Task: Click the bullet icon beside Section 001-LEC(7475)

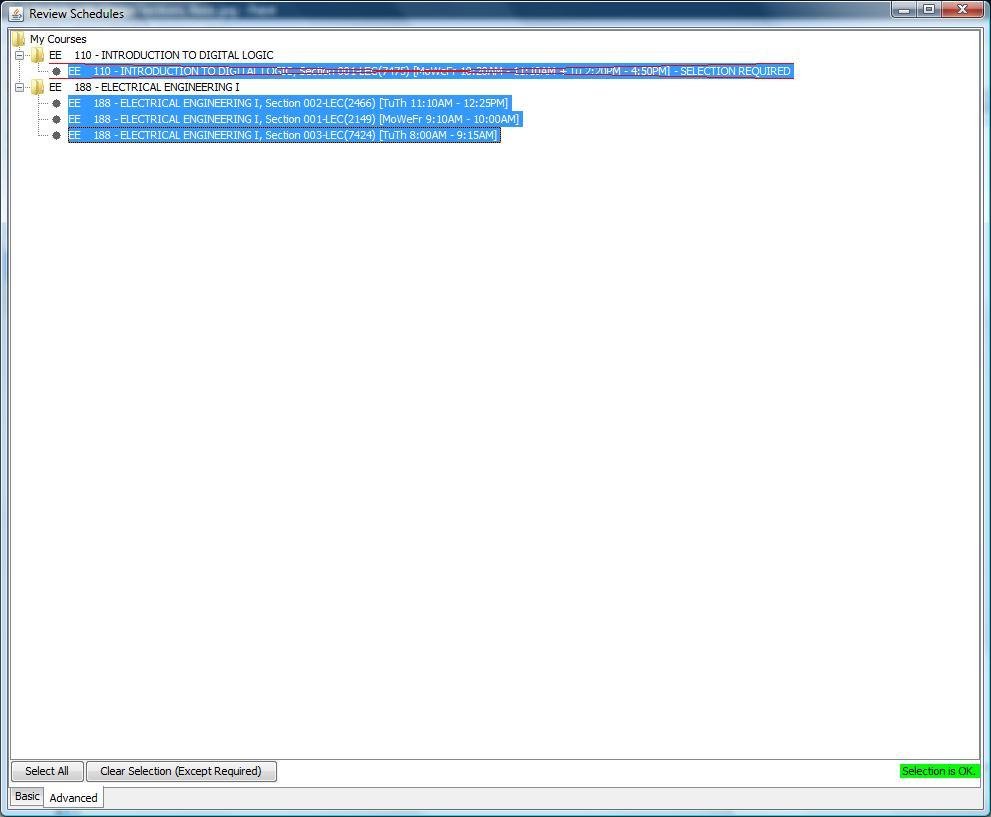Action: point(56,71)
